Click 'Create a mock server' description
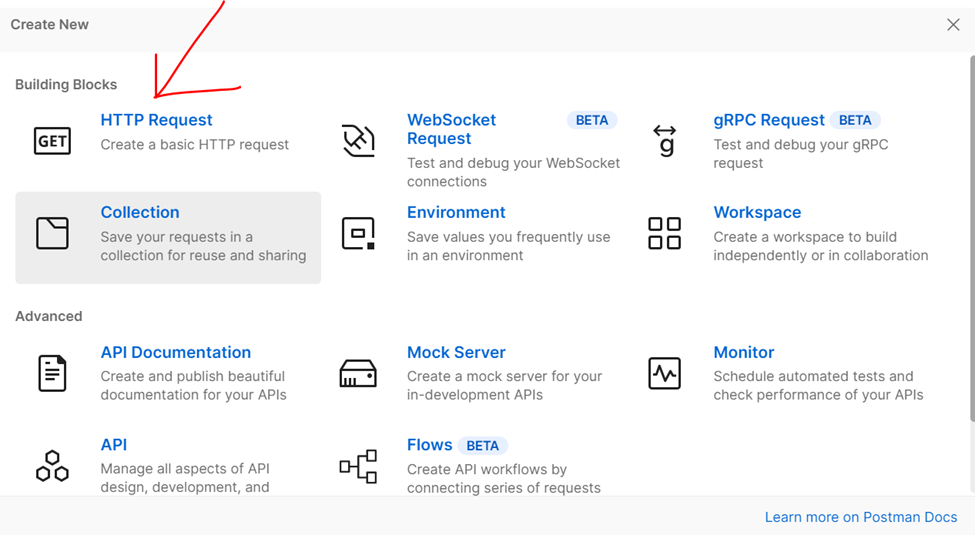The width and height of the screenshot is (975, 535). [504, 386]
